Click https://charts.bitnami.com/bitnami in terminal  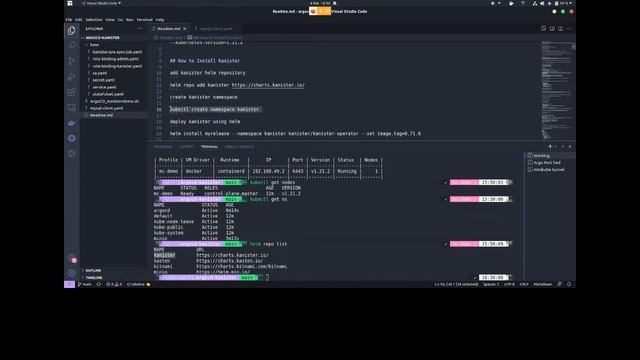pyautogui.click(x=241, y=266)
